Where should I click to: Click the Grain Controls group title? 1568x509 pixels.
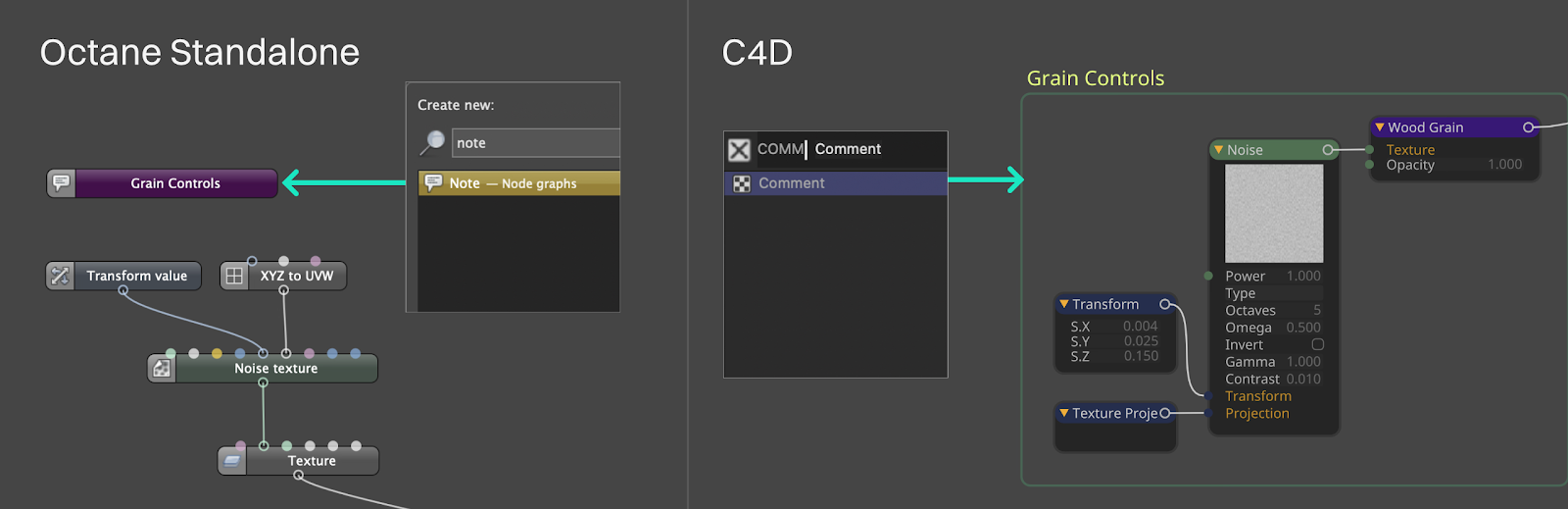point(1095,78)
